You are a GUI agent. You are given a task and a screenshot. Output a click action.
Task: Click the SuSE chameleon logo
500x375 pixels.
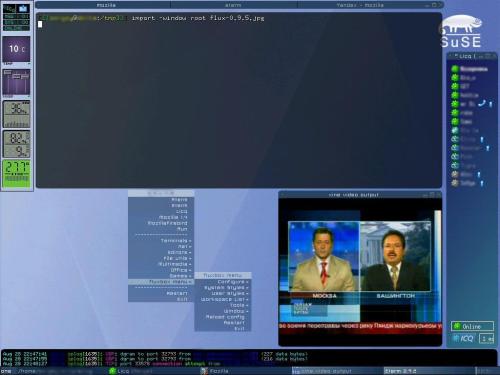coord(462,32)
